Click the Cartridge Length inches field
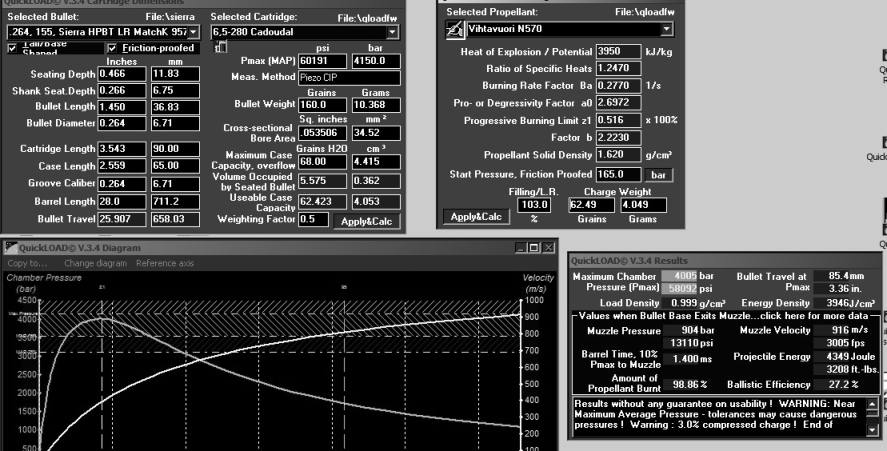Image resolution: width=887 pixels, height=451 pixels. click(122, 149)
